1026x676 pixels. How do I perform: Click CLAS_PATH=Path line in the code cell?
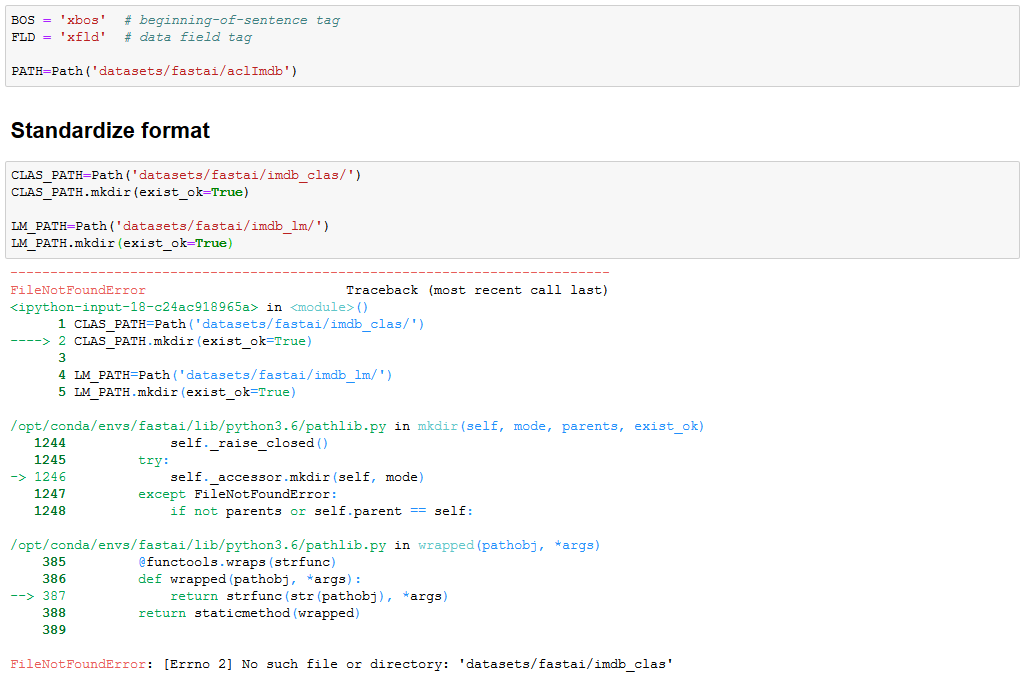click(186, 175)
